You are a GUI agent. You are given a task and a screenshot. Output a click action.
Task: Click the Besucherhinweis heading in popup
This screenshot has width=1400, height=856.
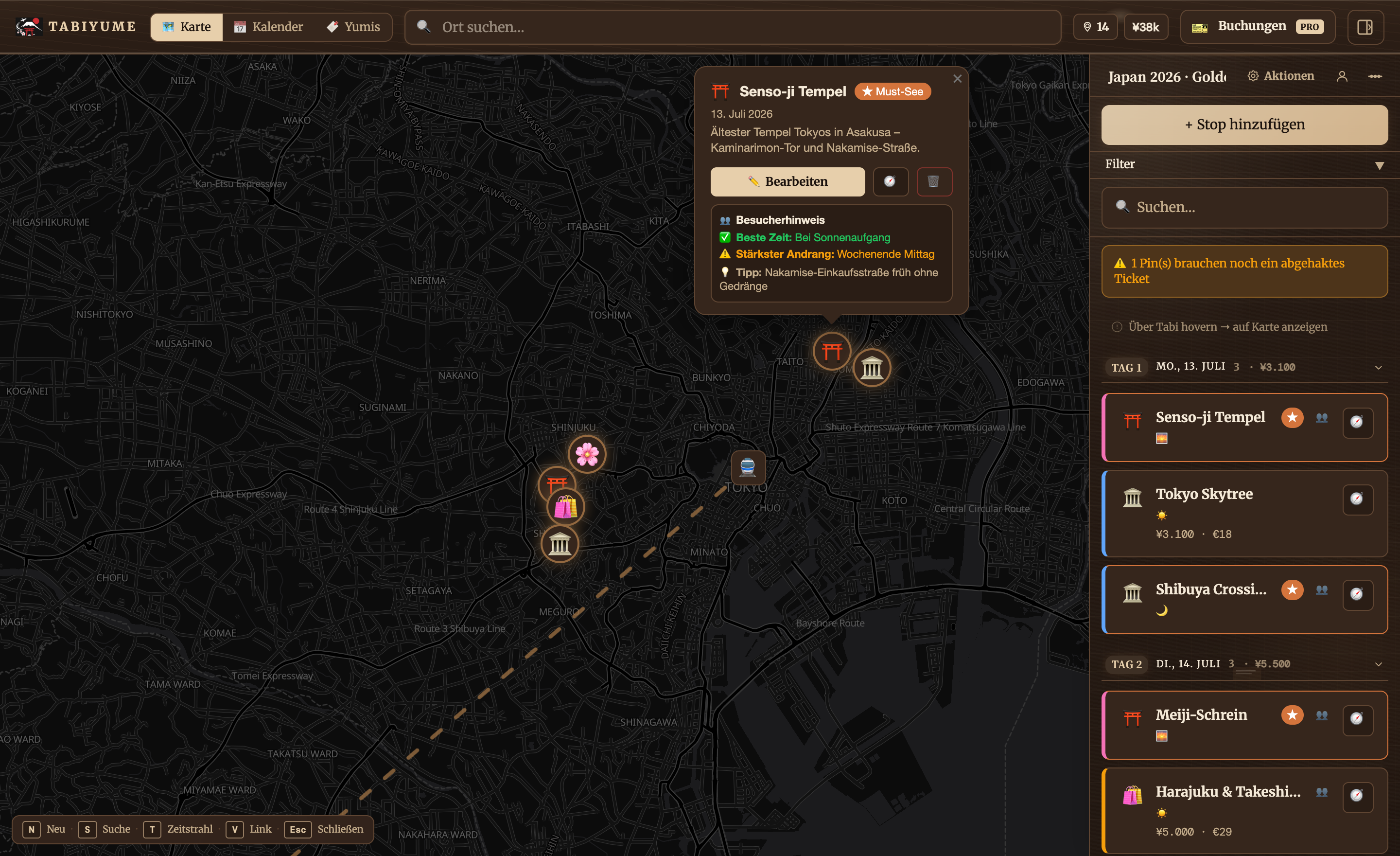tap(780, 220)
